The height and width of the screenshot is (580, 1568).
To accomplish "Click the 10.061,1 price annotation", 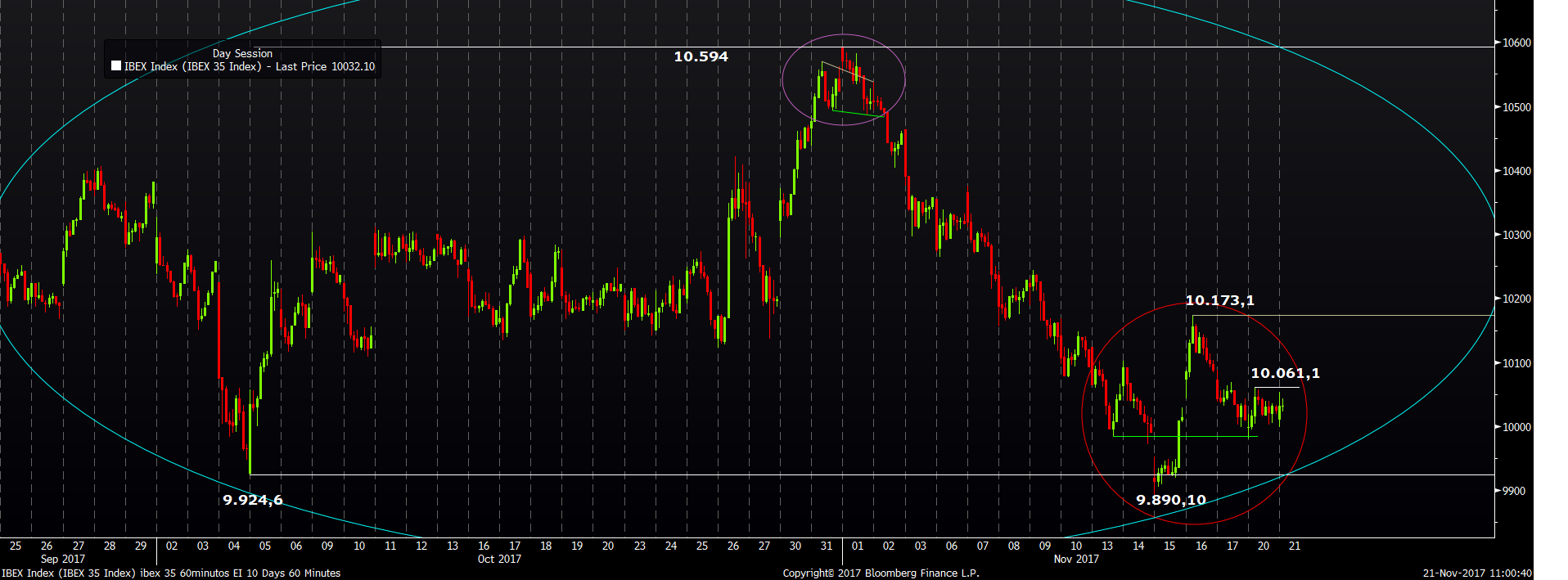I will pos(1285,373).
